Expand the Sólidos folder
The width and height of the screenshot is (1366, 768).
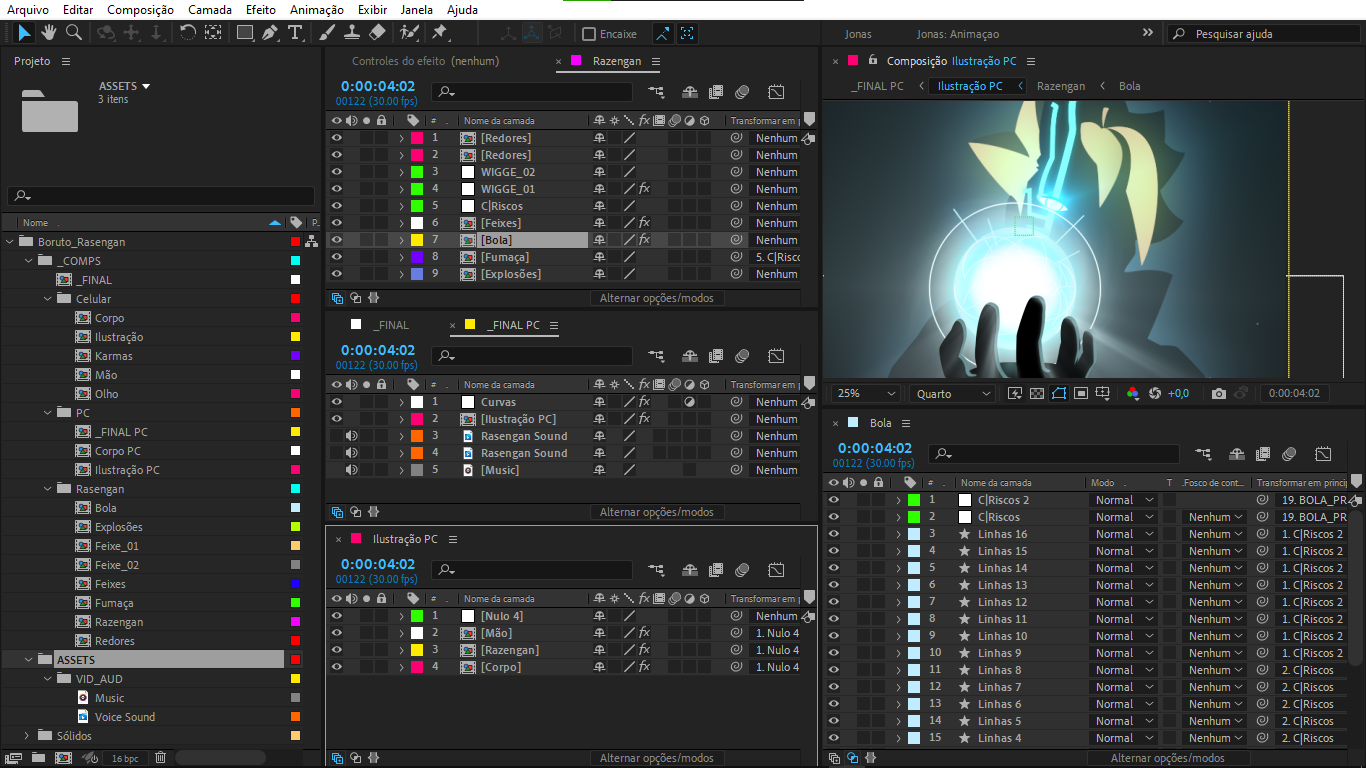29,736
